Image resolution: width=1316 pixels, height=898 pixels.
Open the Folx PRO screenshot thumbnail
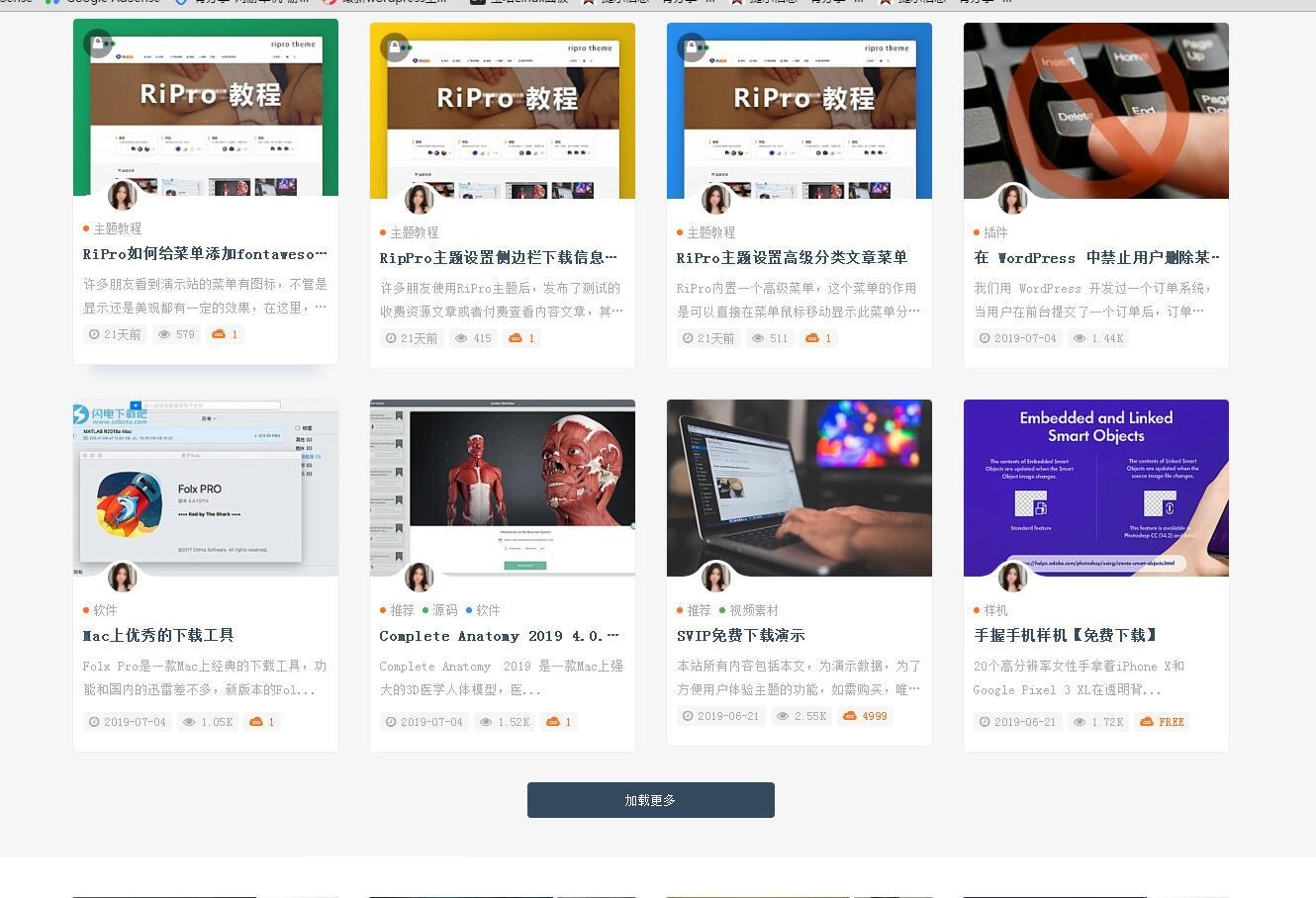(206, 488)
